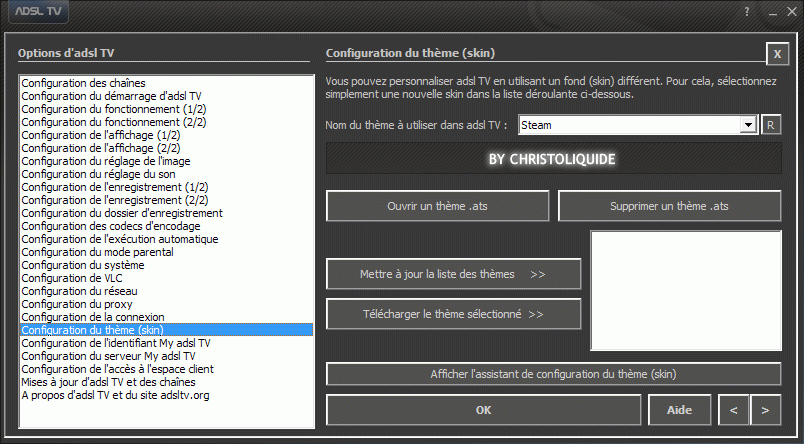Select Configuration de VLC

click(166, 278)
